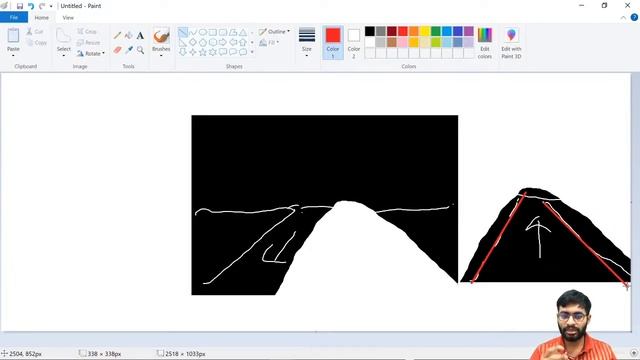The width and height of the screenshot is (640, 360).
Task: Choose the Rounded rectangle shape
Action: [223, 32]
